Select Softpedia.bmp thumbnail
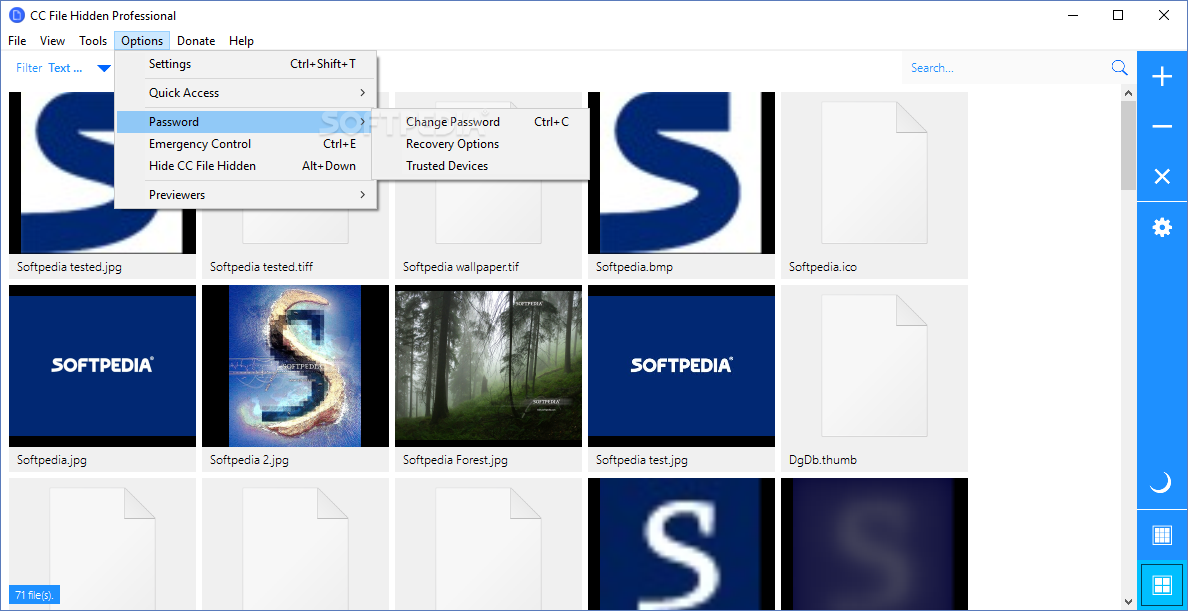Image resolution: width=1188 pixels, height=611 pixels. click(681, 173)
